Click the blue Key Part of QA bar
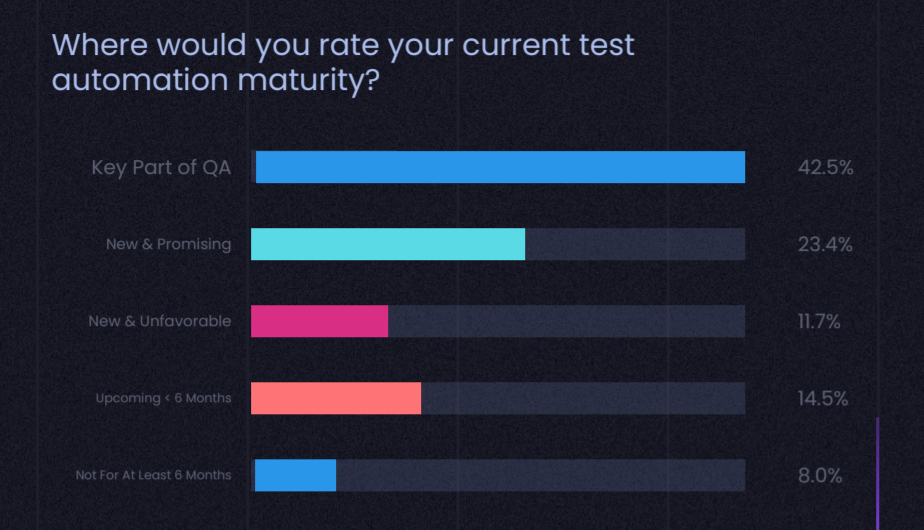924x530 pixels. point(500,167)
